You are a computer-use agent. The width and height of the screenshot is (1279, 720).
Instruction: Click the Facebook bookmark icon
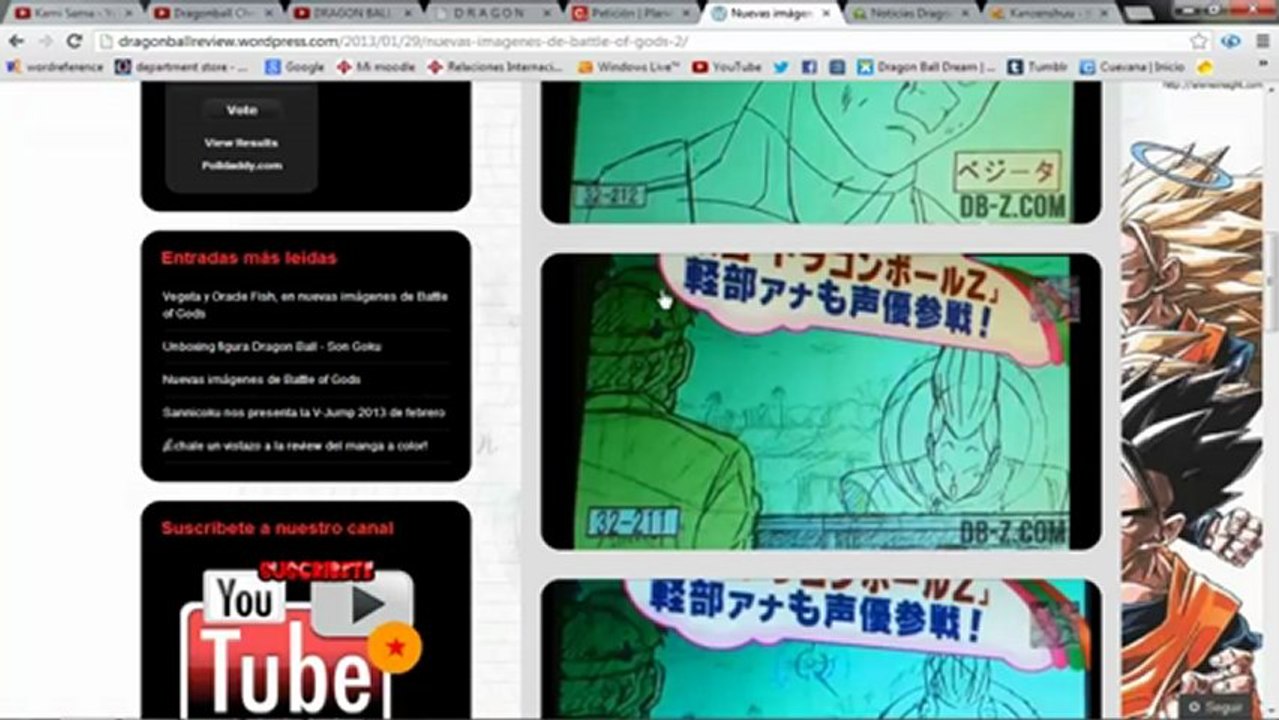coord(809,67)
